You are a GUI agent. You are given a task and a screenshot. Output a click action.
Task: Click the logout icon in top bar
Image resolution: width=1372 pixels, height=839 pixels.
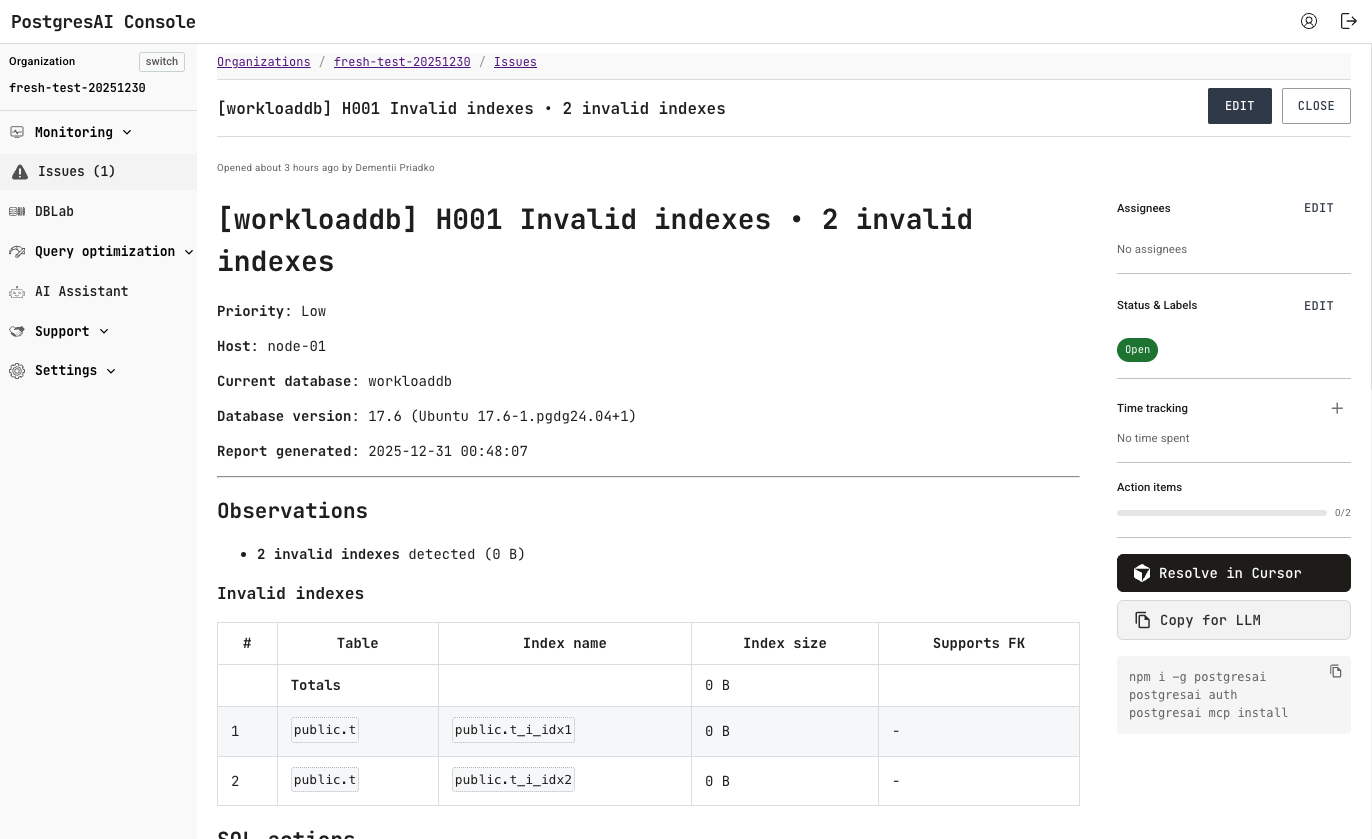coord(1349,21)
